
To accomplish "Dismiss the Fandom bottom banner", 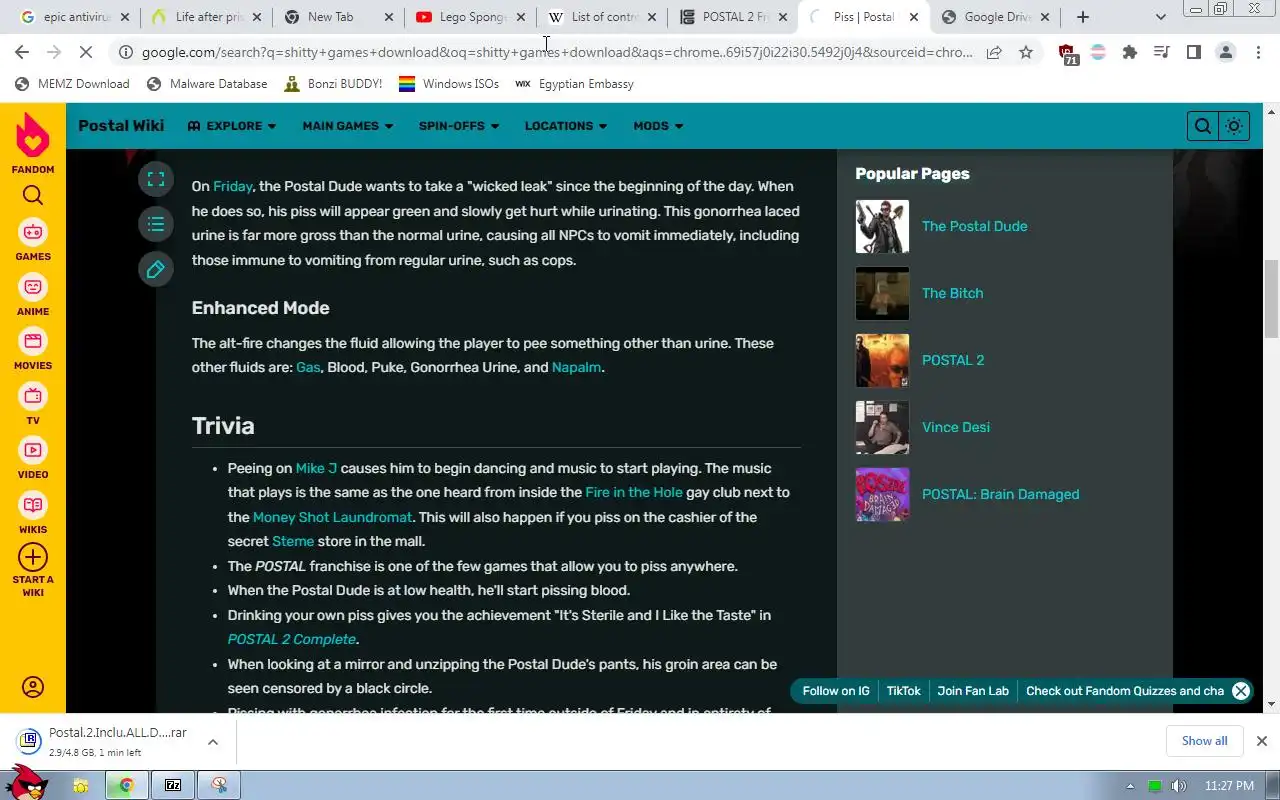I will [1241, 691].
